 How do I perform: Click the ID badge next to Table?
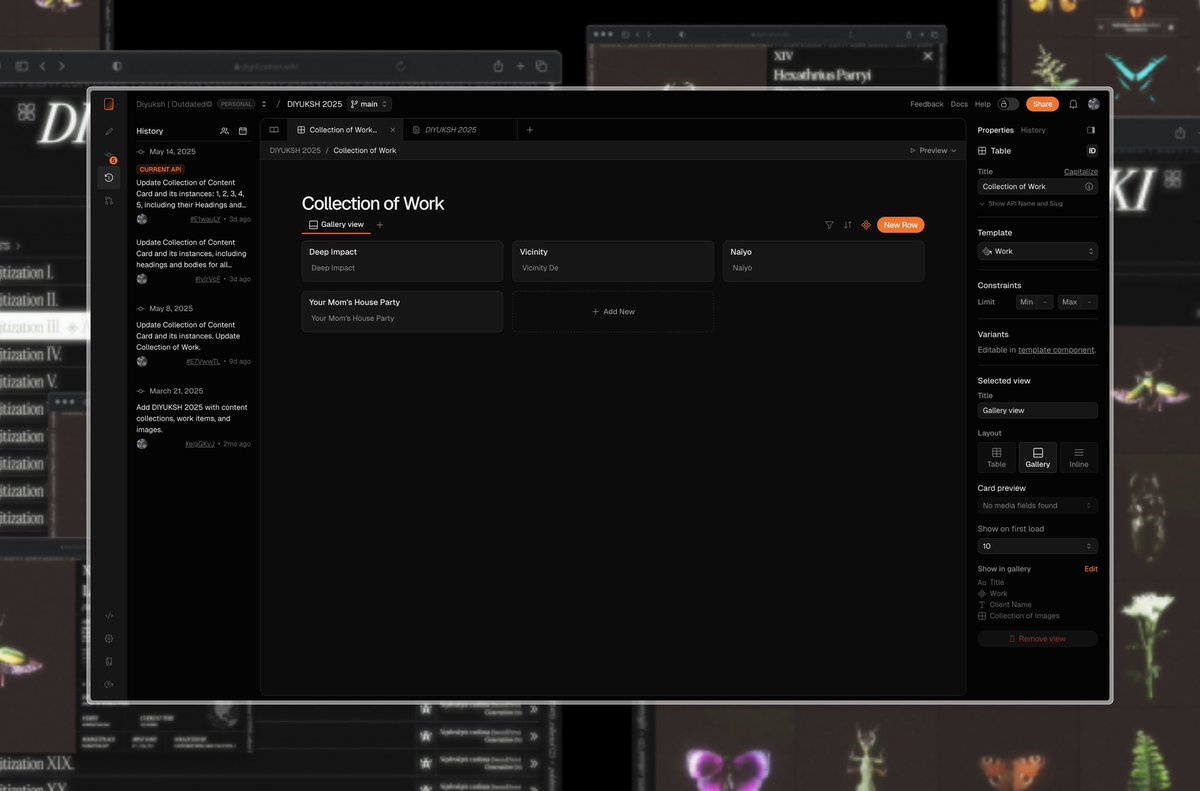(1092, 151)
